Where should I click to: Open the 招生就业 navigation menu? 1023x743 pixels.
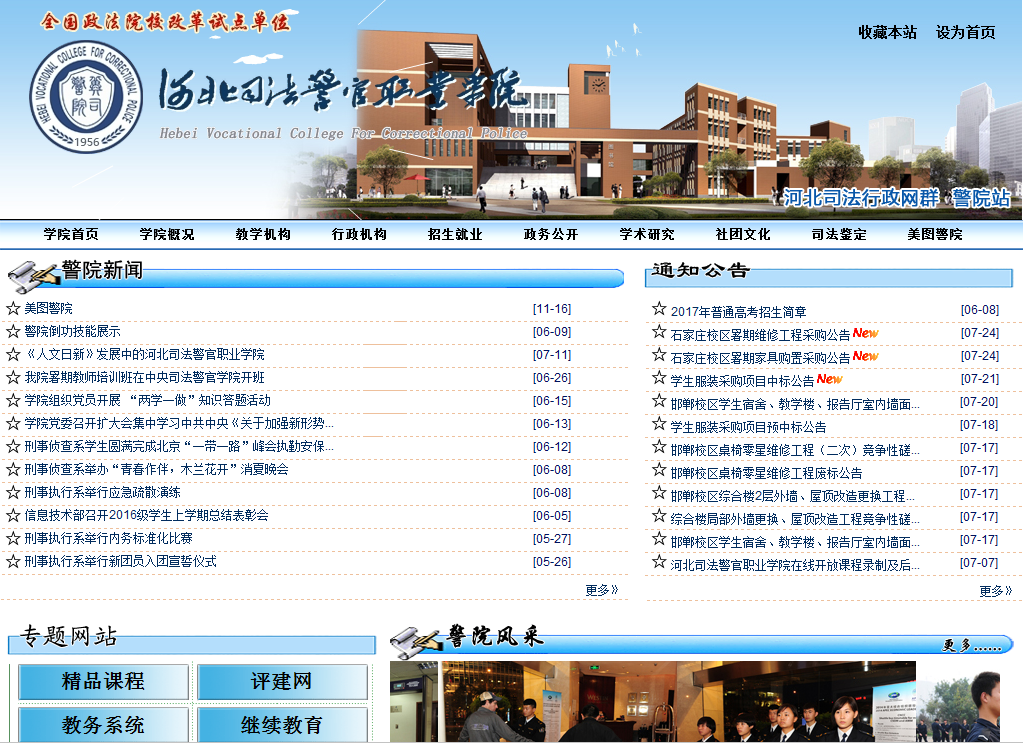(455, 235)
